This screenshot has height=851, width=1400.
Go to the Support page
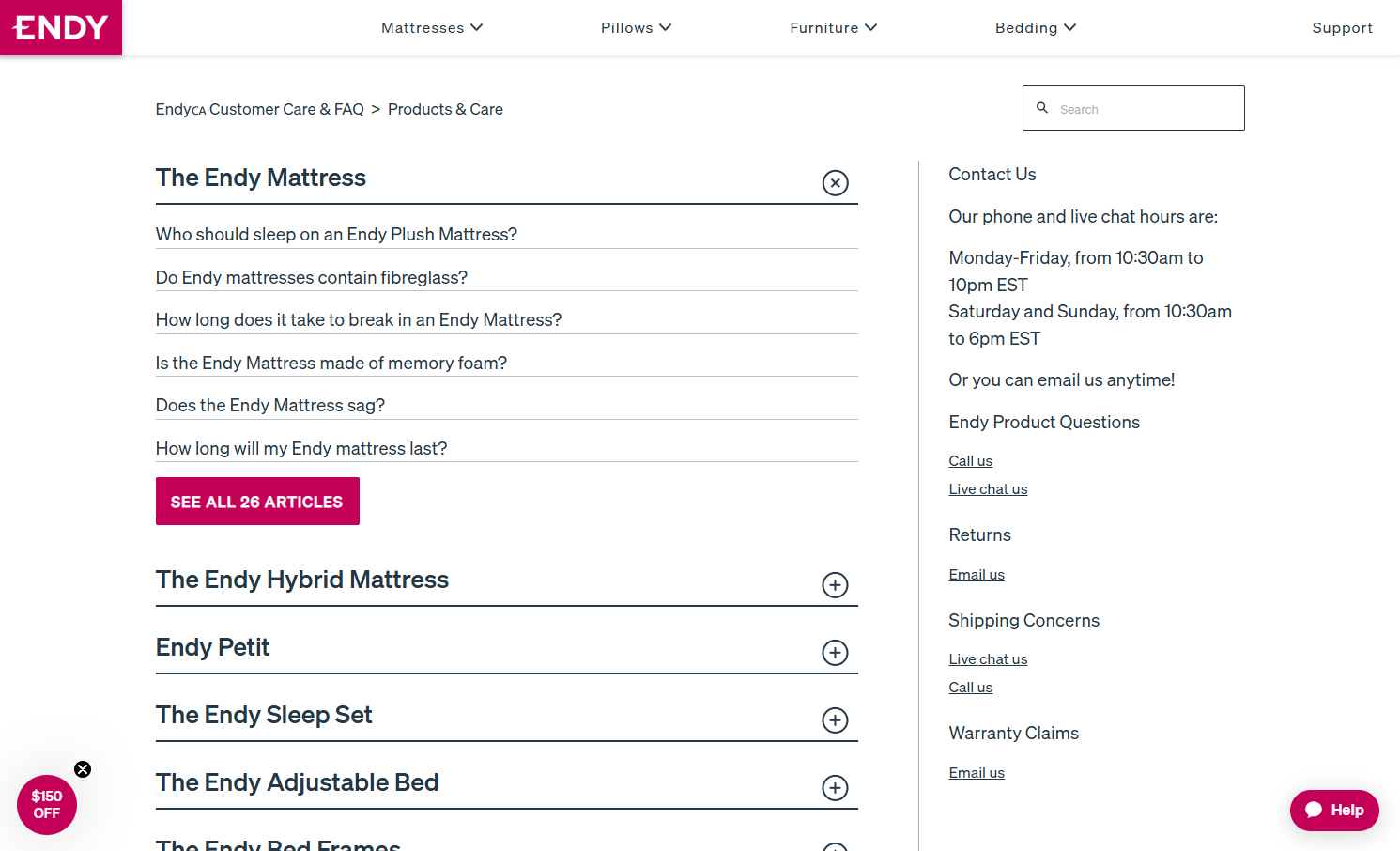coord(1342,28)
